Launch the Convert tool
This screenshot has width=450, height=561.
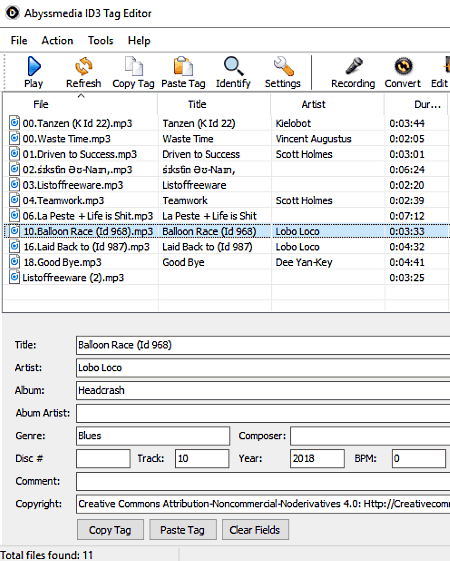click(x=403, y=73)
